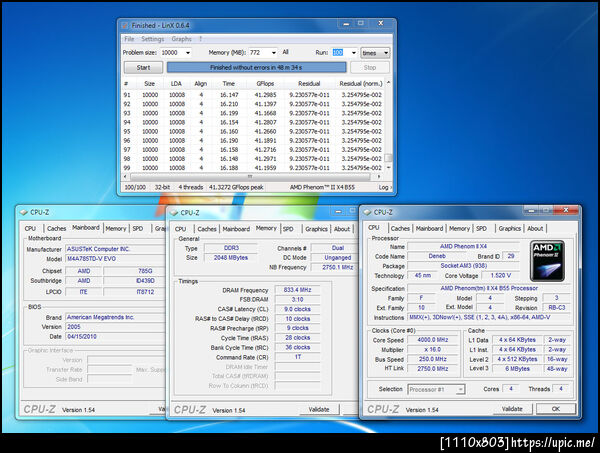The image size is (600, 453).
Task: Open the Graphs menu in LinX
Action: [181, 38]
